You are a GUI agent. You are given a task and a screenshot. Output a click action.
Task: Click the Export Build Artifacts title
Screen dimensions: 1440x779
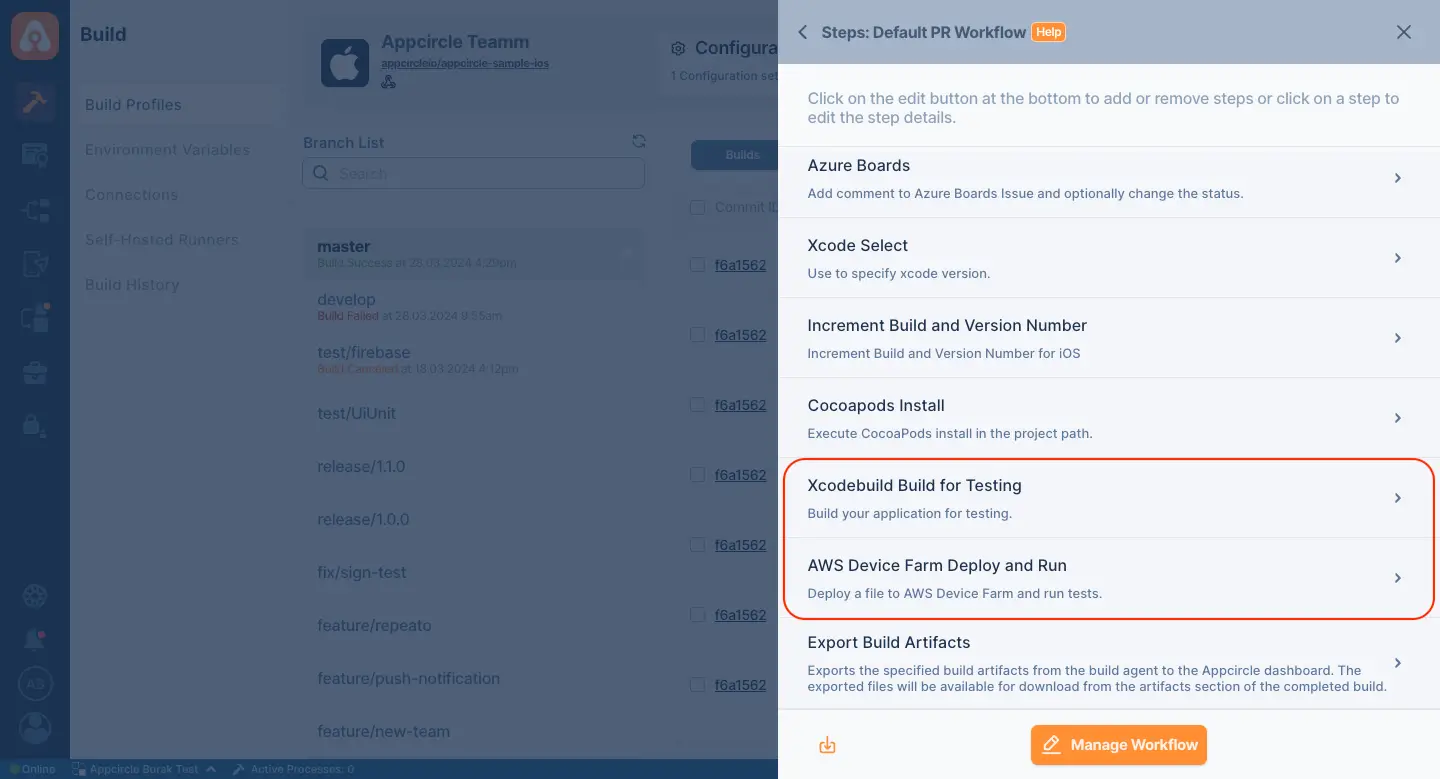tap(889, 643)
